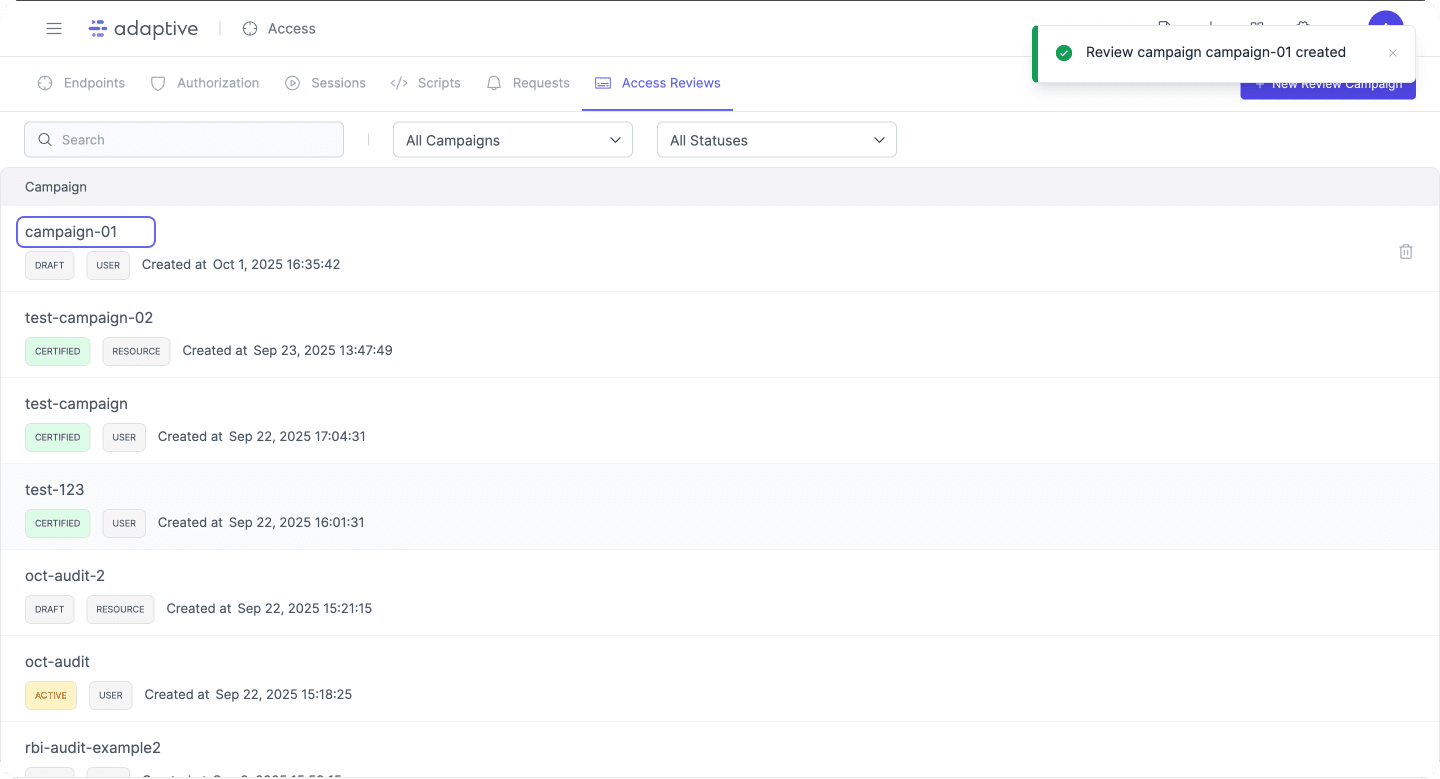Image resolution: width=1440 pixels, height=779 pixels.
Task: Open the Access module switcher
Action: (279, 29)
